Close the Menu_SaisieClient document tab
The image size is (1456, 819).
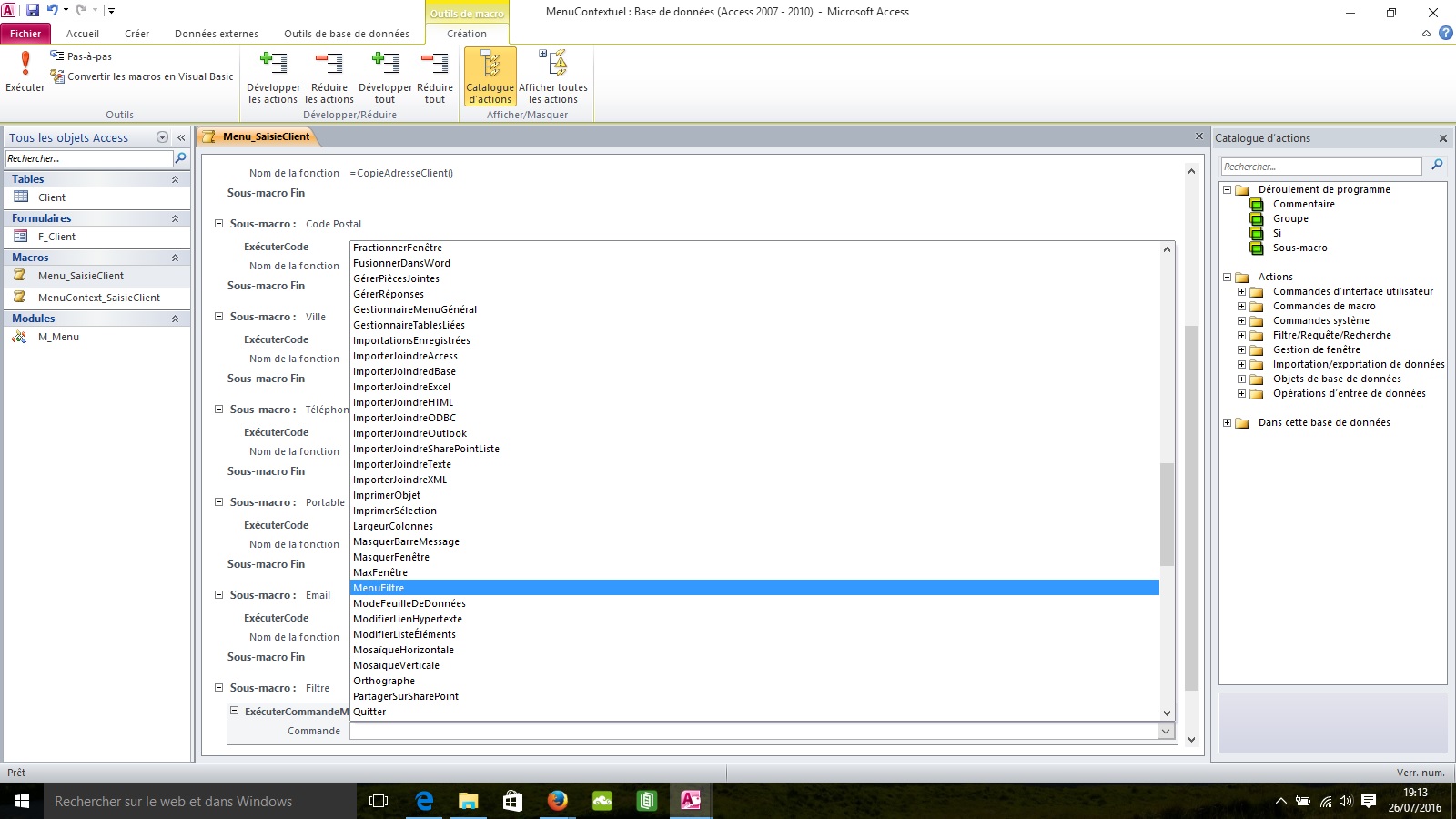[1199, 136]
